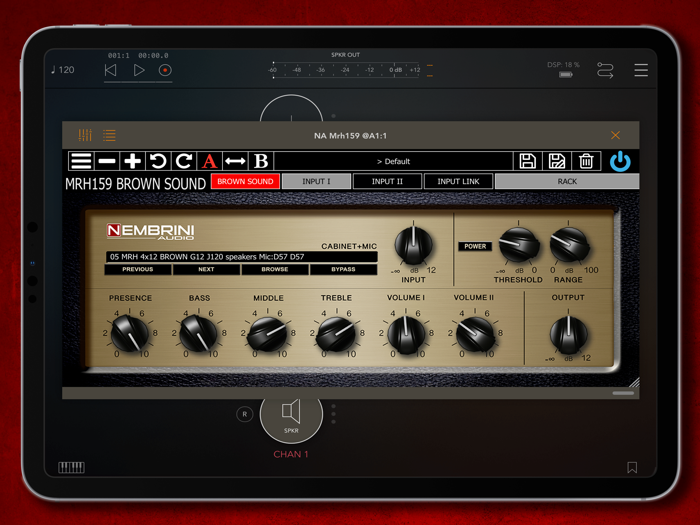Click the 120 tempo display
Viewport: 700px width, 525px height.
(x=62, y=70)
